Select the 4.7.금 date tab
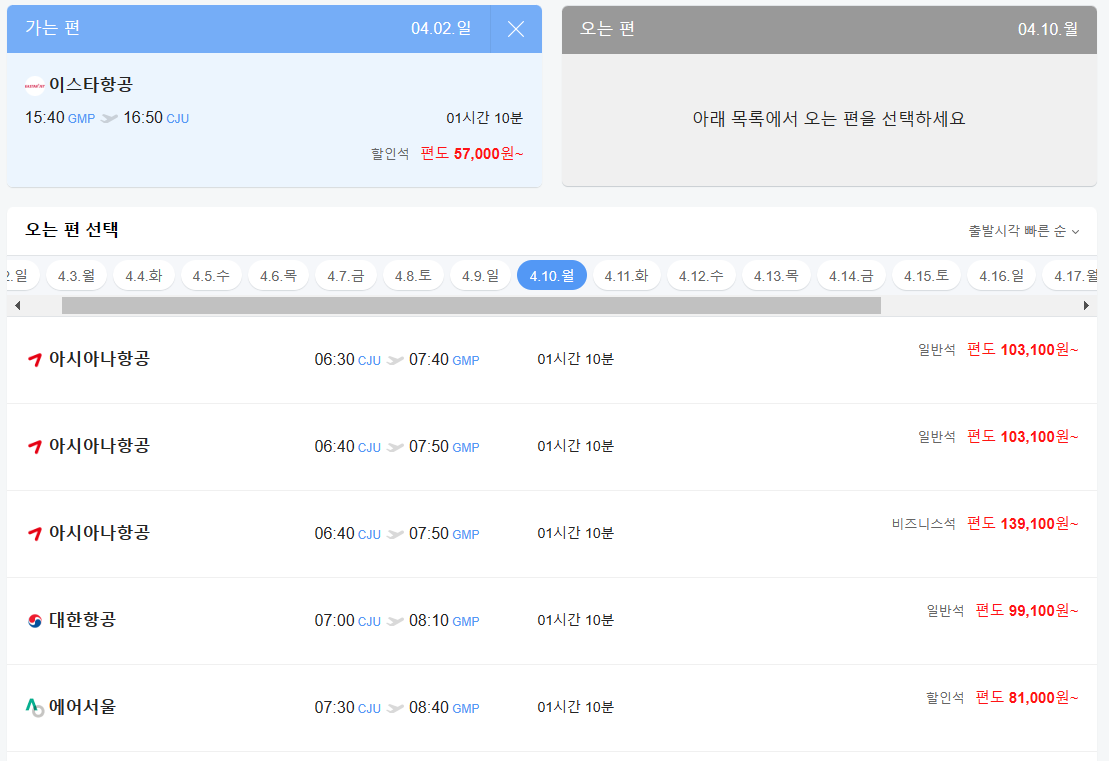The image size is (1109, 761). coord(345,276)
